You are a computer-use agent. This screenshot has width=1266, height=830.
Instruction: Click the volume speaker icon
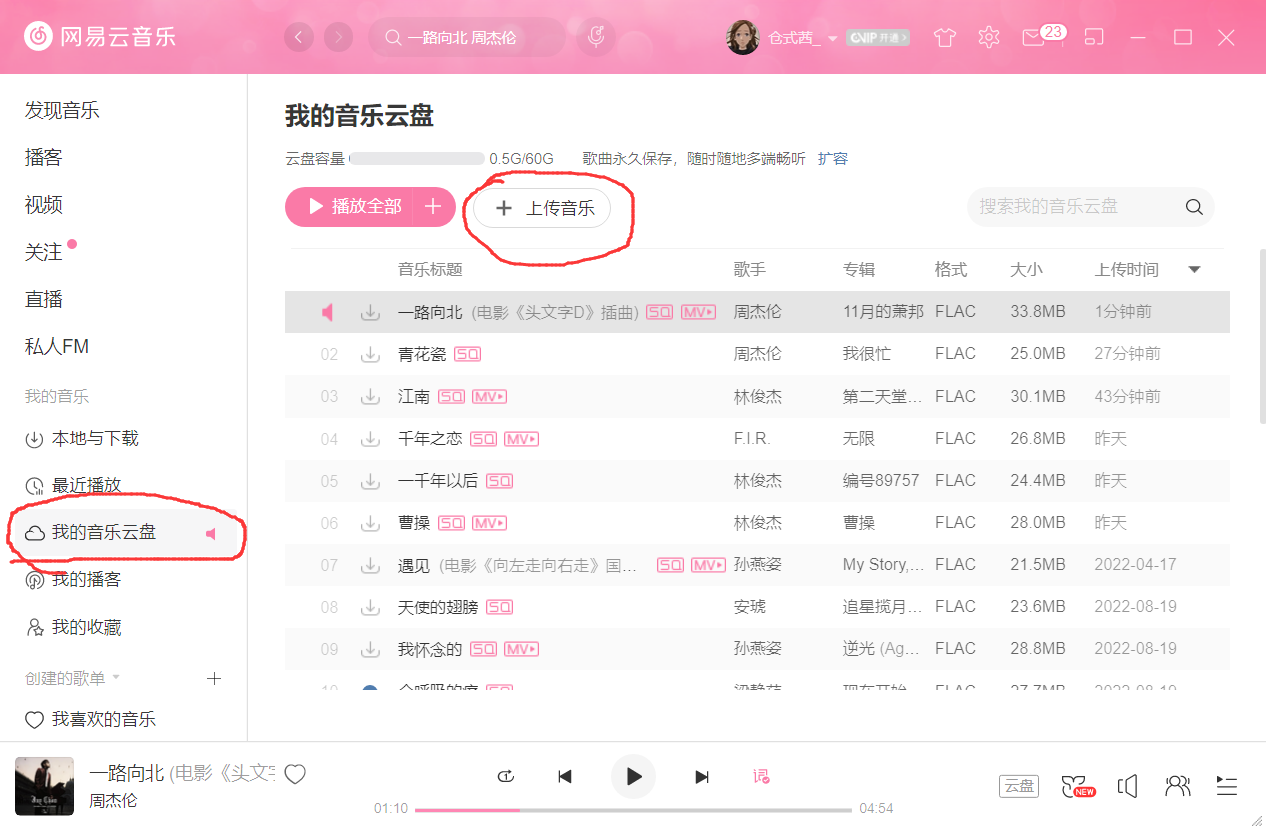(x=1128, y=786)
